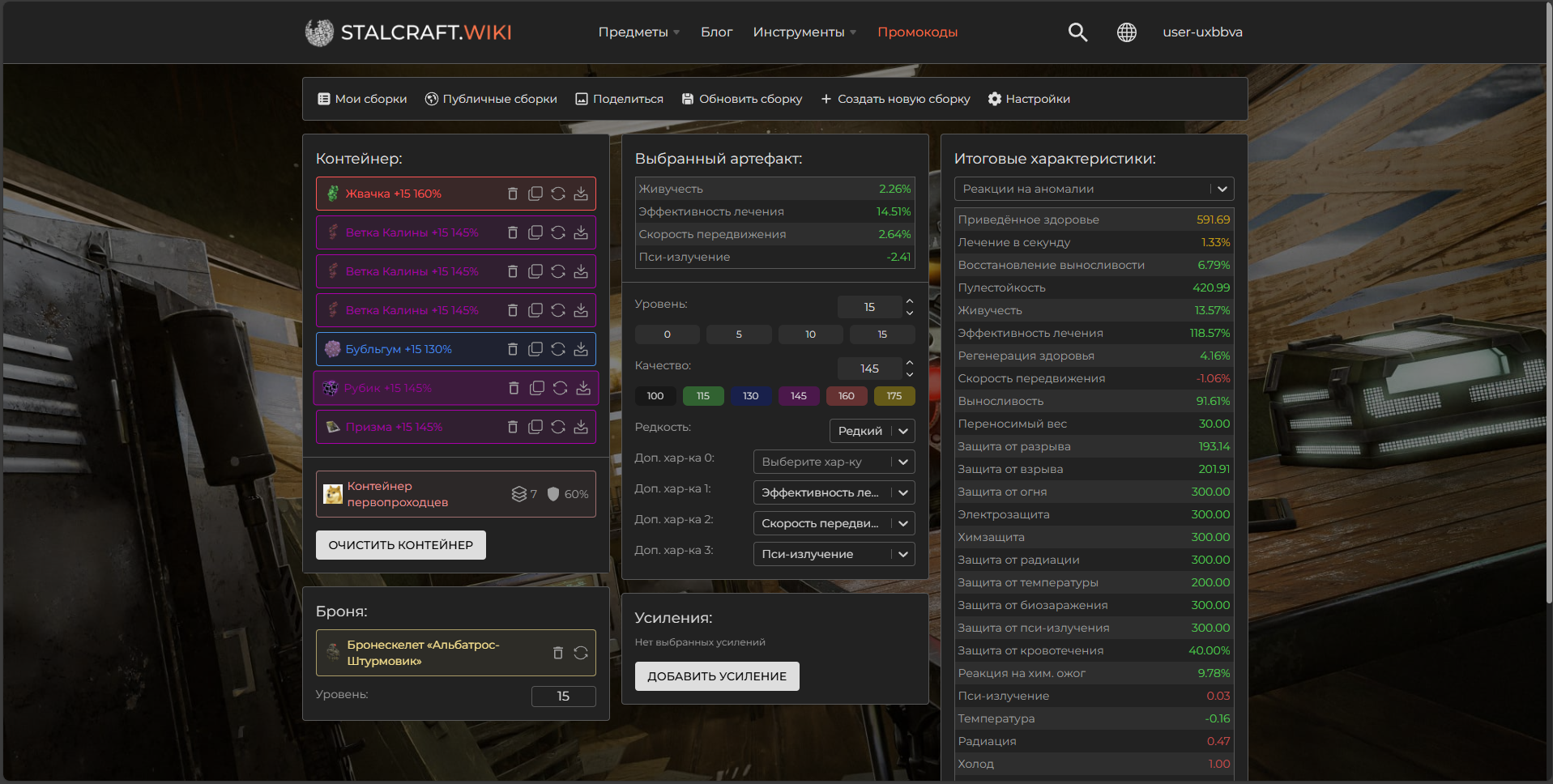Replace the Рубик +15 145% artifact

(560, 388)
